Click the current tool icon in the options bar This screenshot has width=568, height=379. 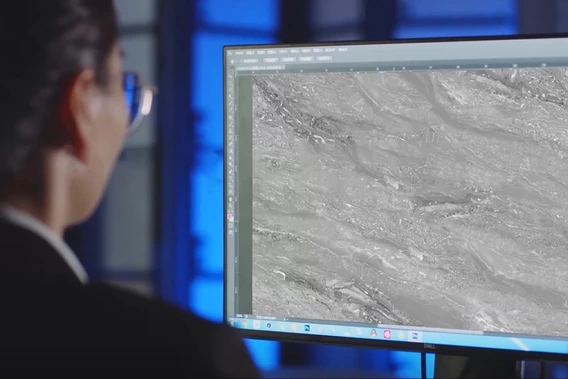point(233,62)
